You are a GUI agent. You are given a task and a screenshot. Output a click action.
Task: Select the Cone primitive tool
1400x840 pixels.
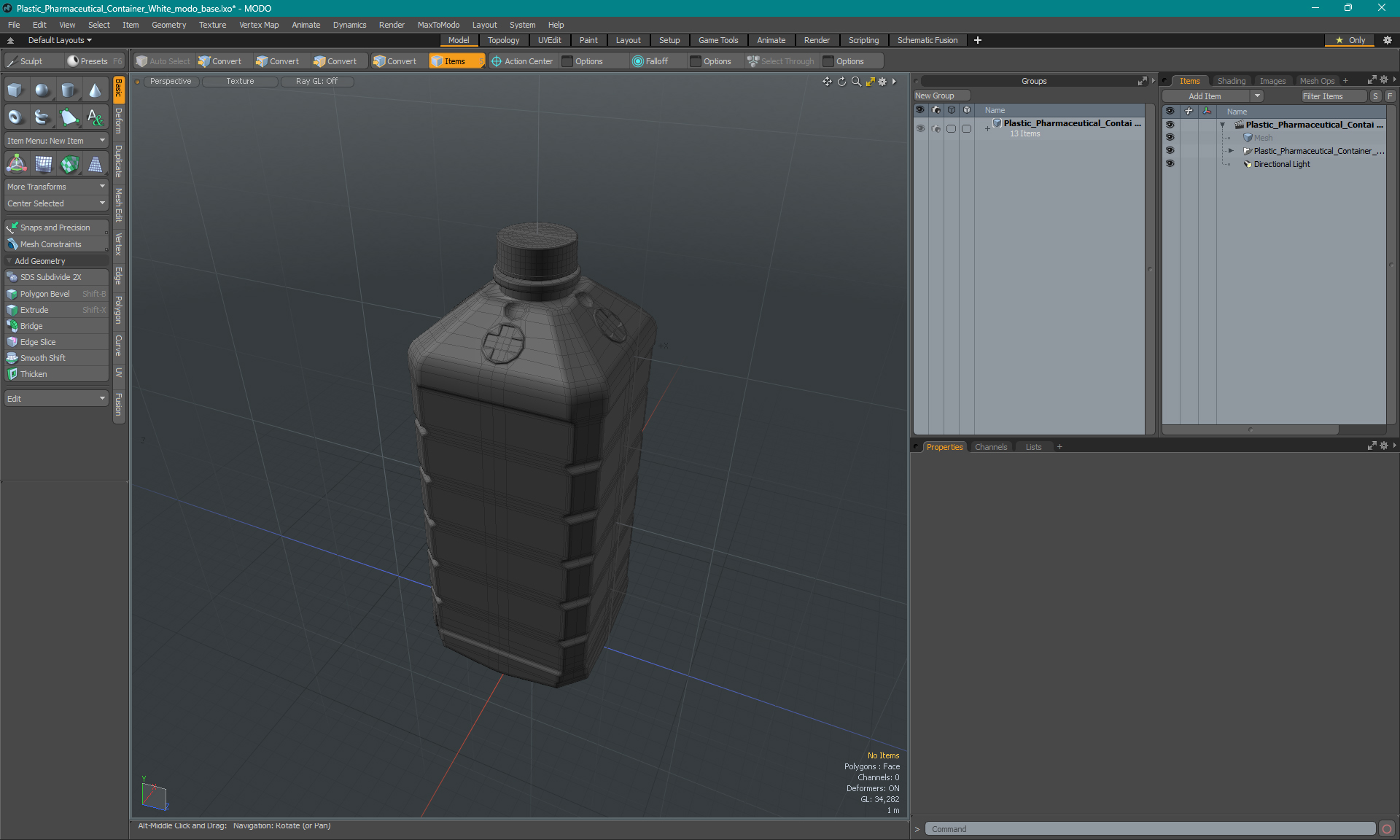click(96, 90)
